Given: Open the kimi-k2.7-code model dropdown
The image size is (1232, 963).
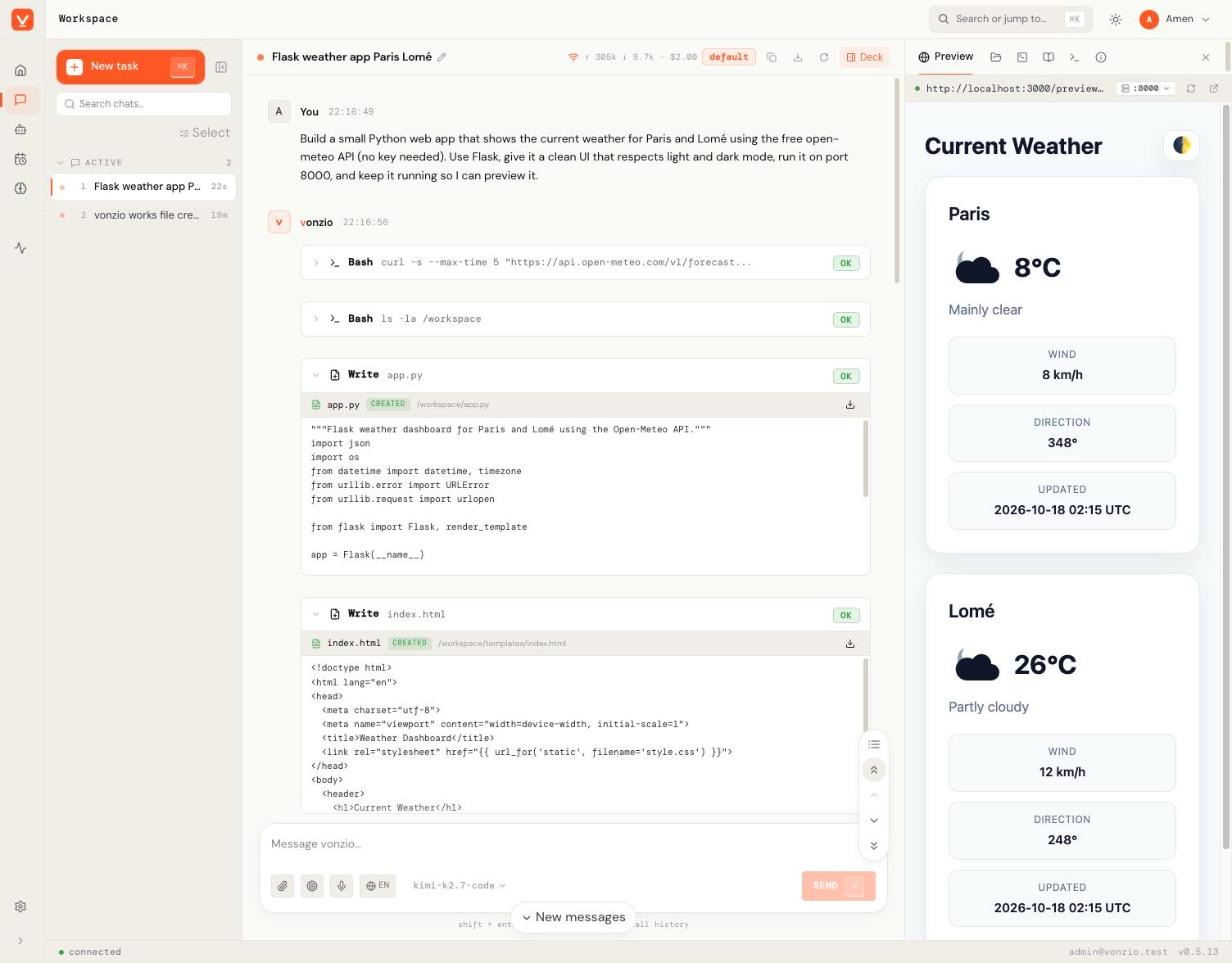Looking at the screenshot, I should 459,885.
